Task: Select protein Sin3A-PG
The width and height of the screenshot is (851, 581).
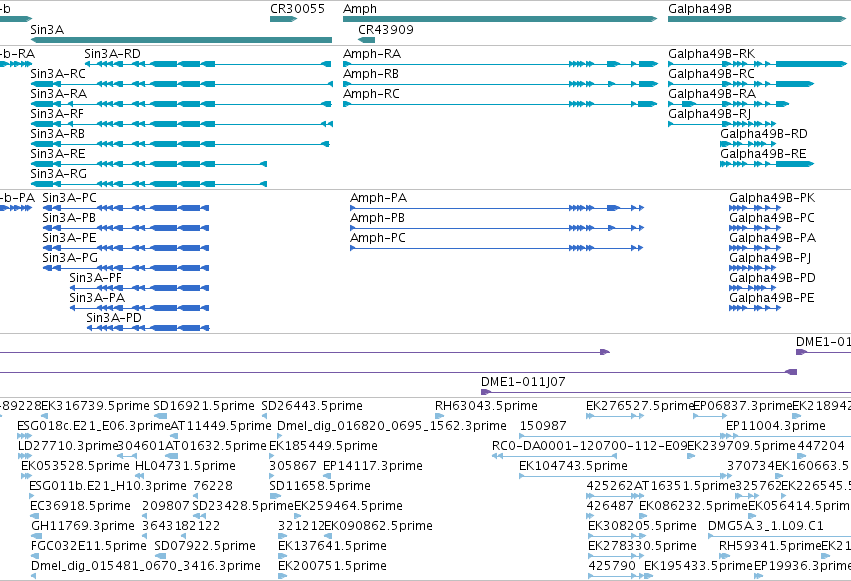Action: point(126,269)
